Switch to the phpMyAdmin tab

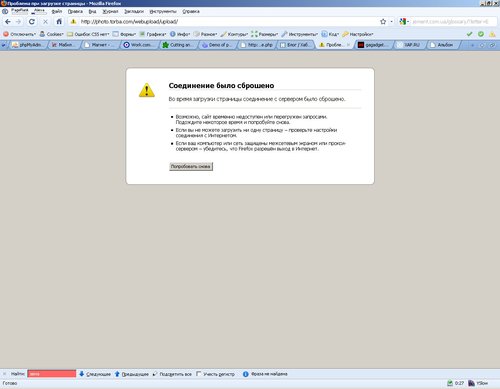(27, 45)
